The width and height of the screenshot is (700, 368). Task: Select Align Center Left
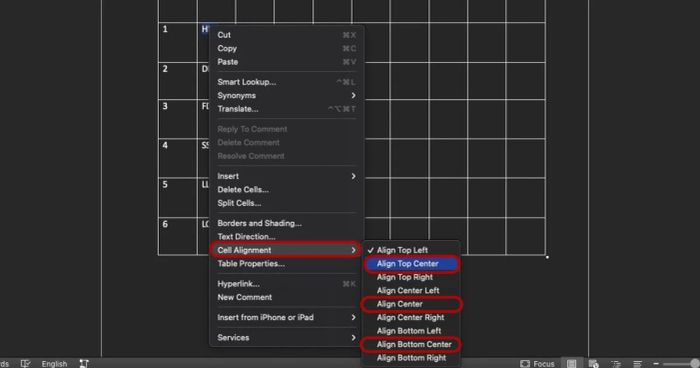[x=411, y=290]
